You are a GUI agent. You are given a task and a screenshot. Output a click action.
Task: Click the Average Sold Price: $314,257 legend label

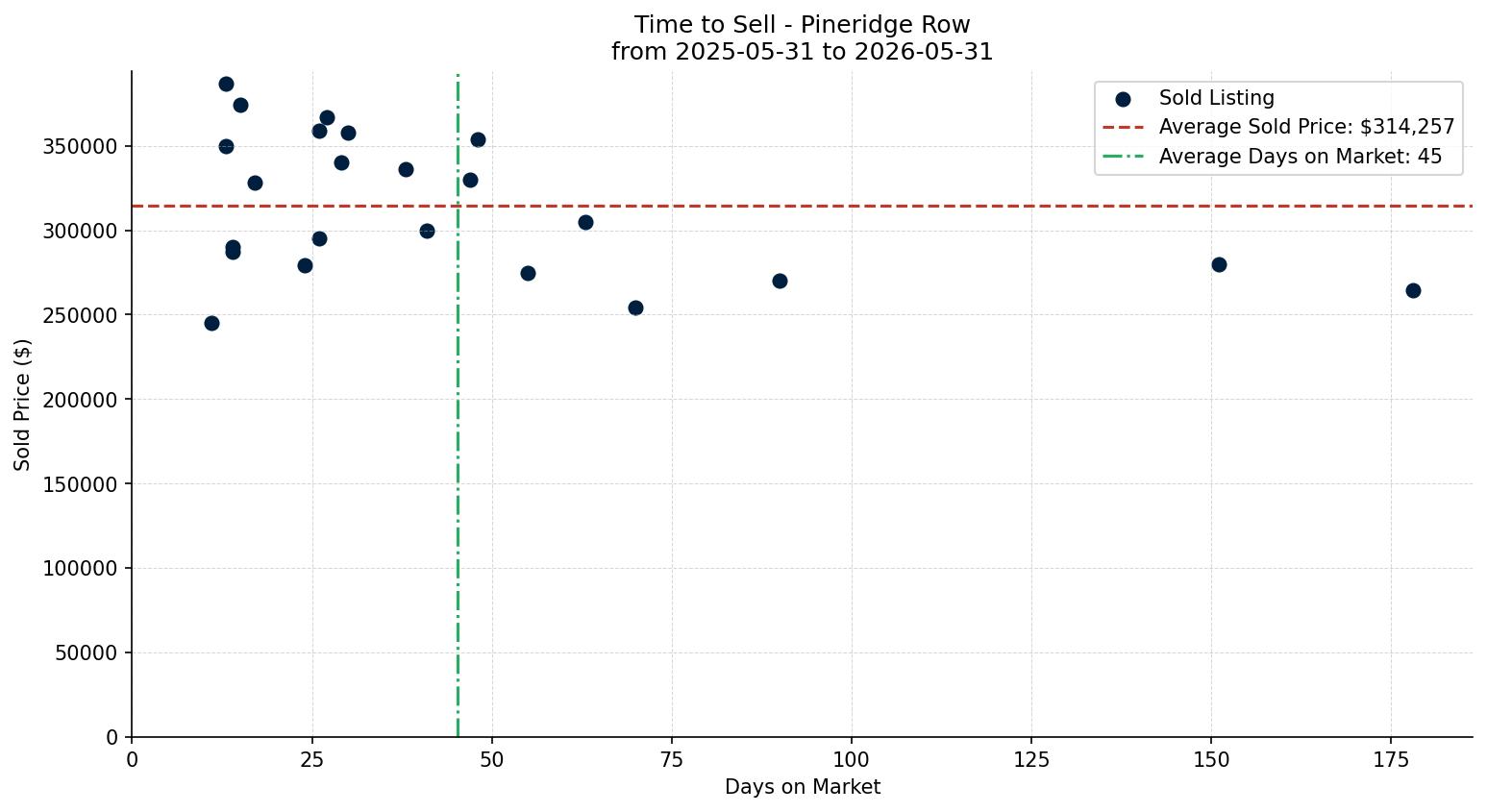click(x=1306, y=127)
